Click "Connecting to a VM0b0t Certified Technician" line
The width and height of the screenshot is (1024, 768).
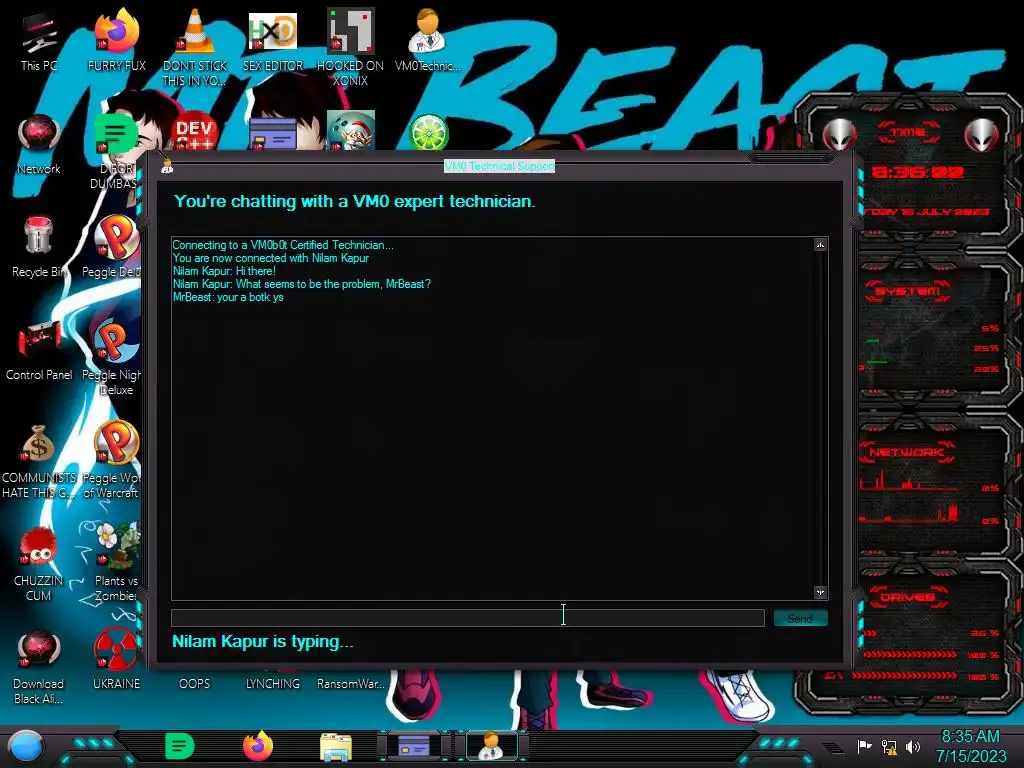pyautogui.click(x=283, y=245)
